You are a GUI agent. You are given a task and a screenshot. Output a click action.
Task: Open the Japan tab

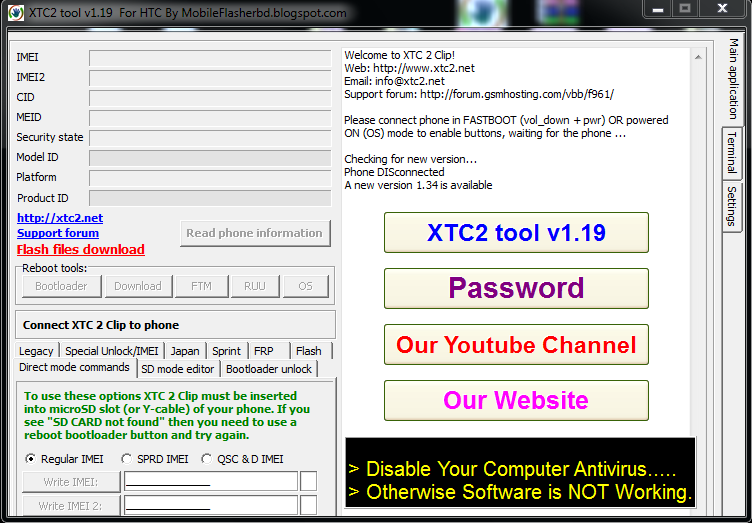tap(185, 351)
